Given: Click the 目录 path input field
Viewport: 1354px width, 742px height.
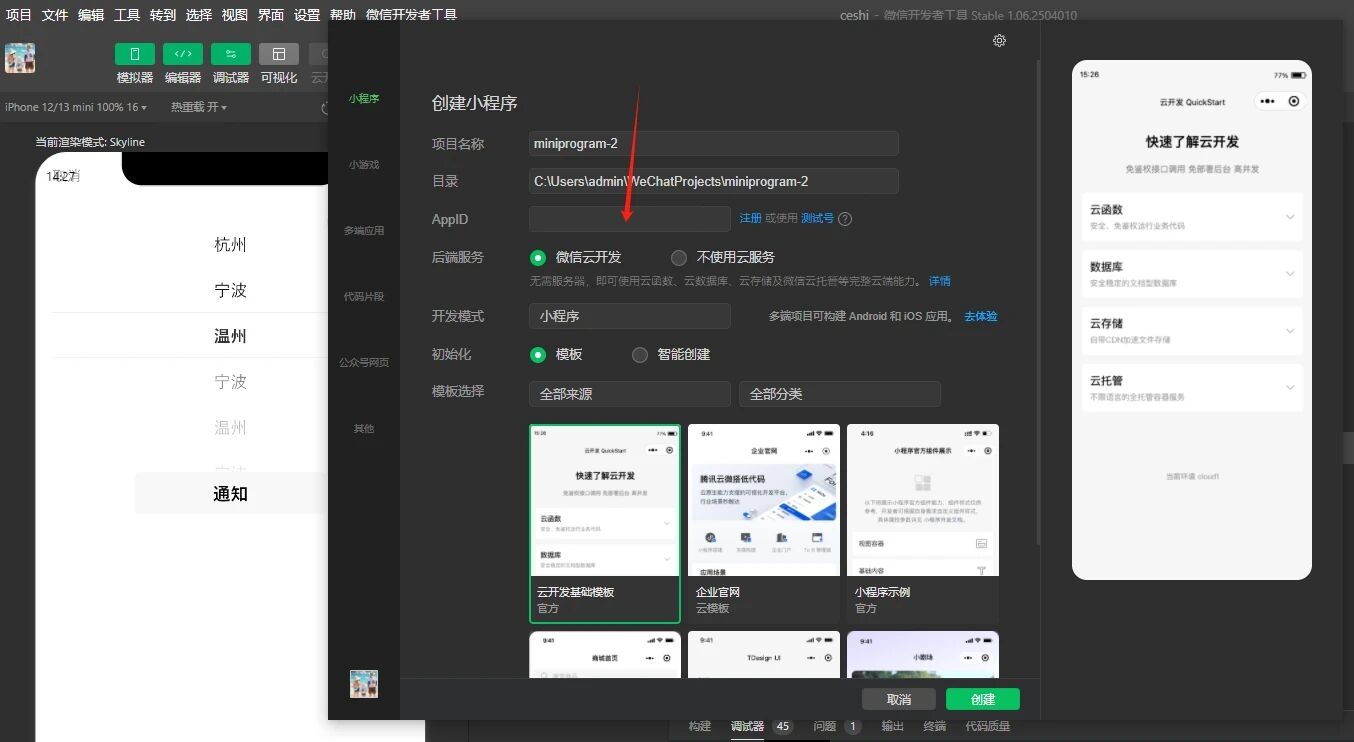Looking at the screenshot, I should pos(714,181).
